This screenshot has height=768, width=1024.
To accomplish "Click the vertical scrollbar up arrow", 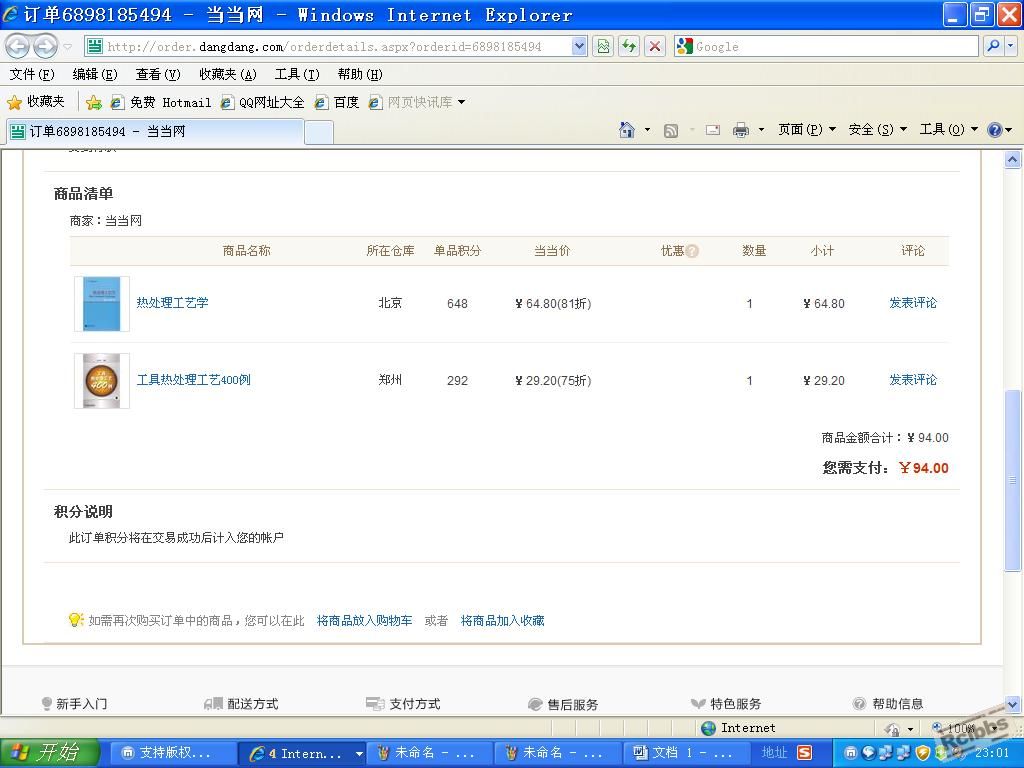I will pos(1012,159).
